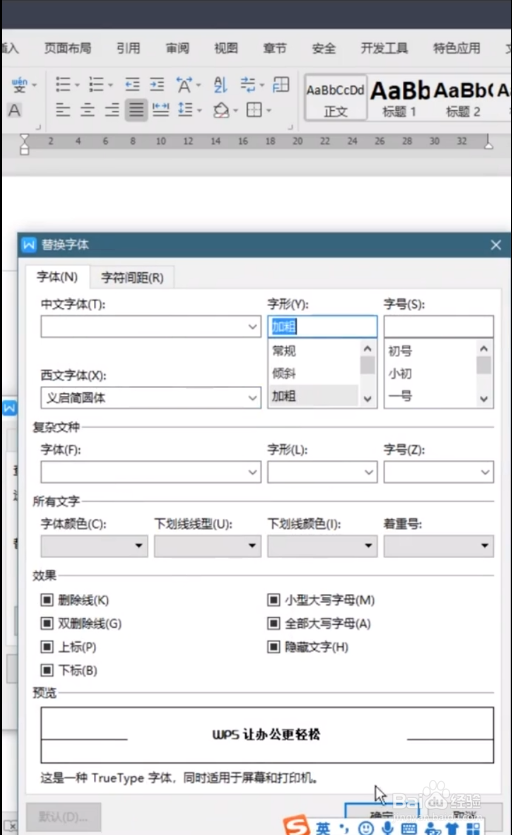Click the 默认(D)... button

[63, 817]
